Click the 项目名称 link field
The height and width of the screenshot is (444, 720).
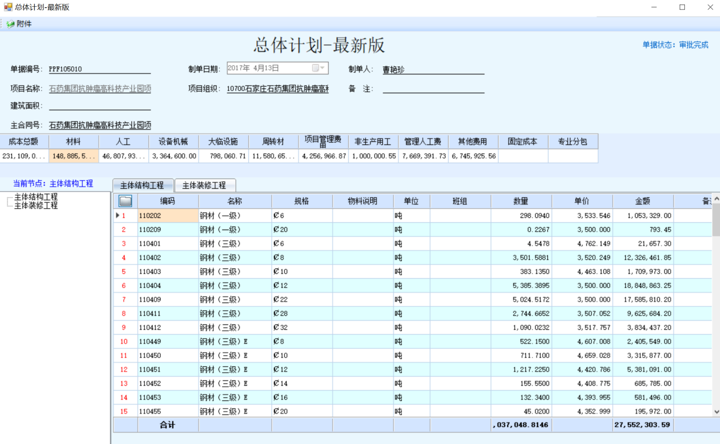100,88
